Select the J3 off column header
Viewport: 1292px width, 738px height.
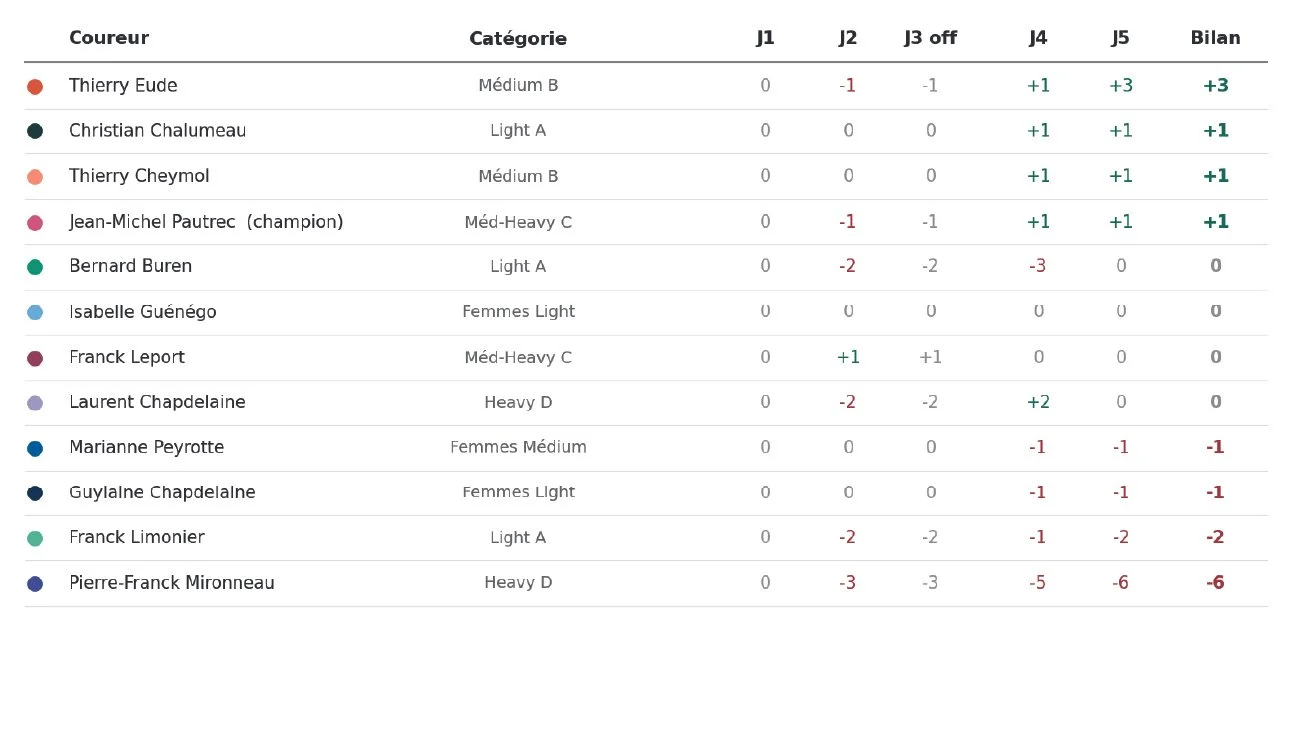(x=930, y=38)
